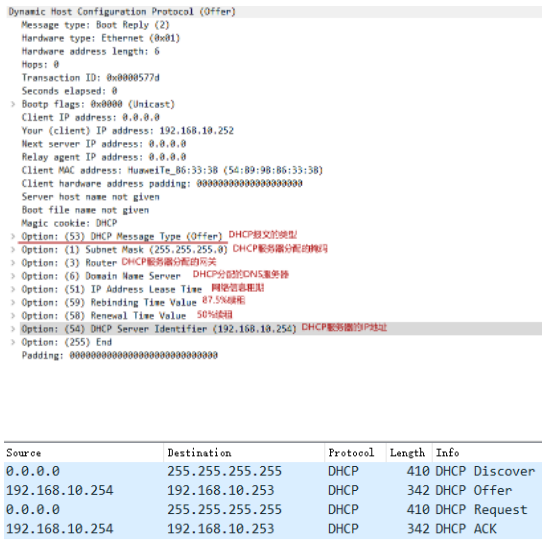Expand Option 3 Router entry
550x544 pixels.
(x=13, y=263)
